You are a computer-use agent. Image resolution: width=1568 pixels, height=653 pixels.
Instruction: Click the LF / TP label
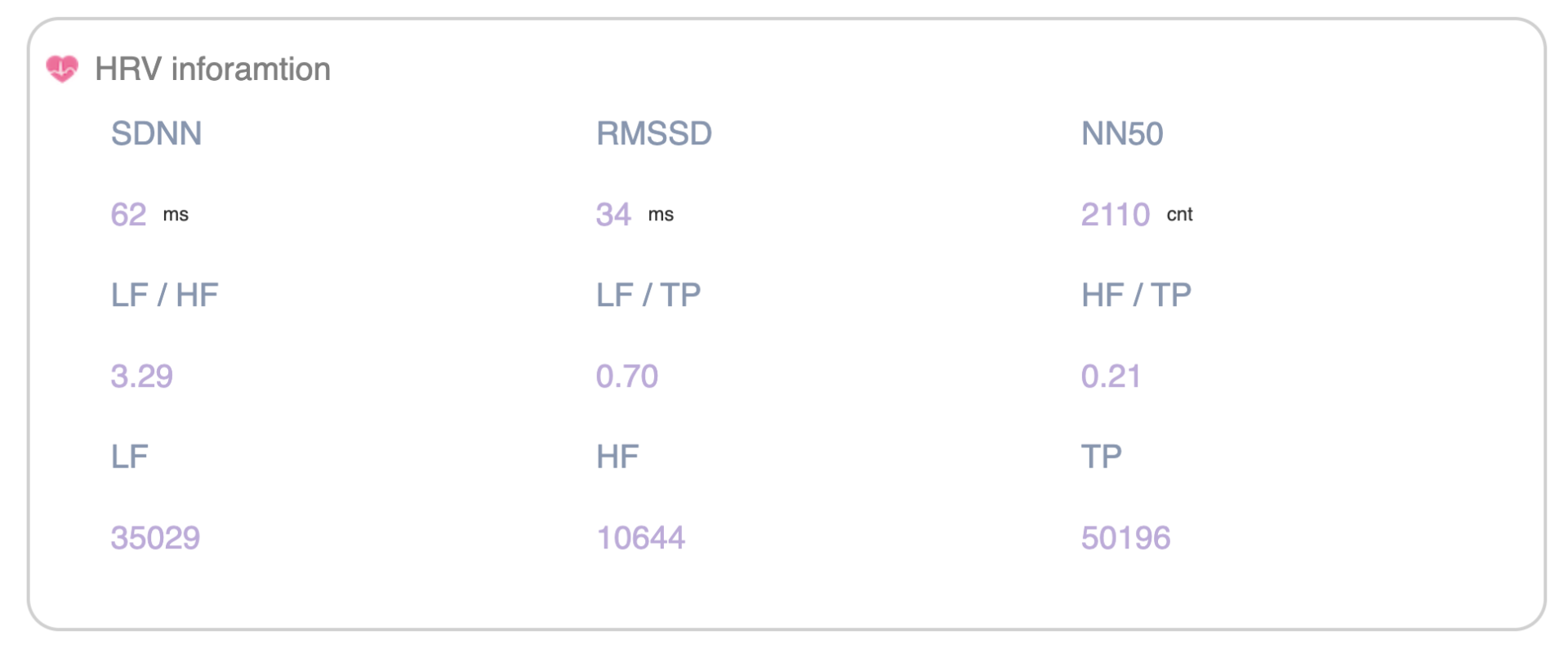[x=648, y=295]
